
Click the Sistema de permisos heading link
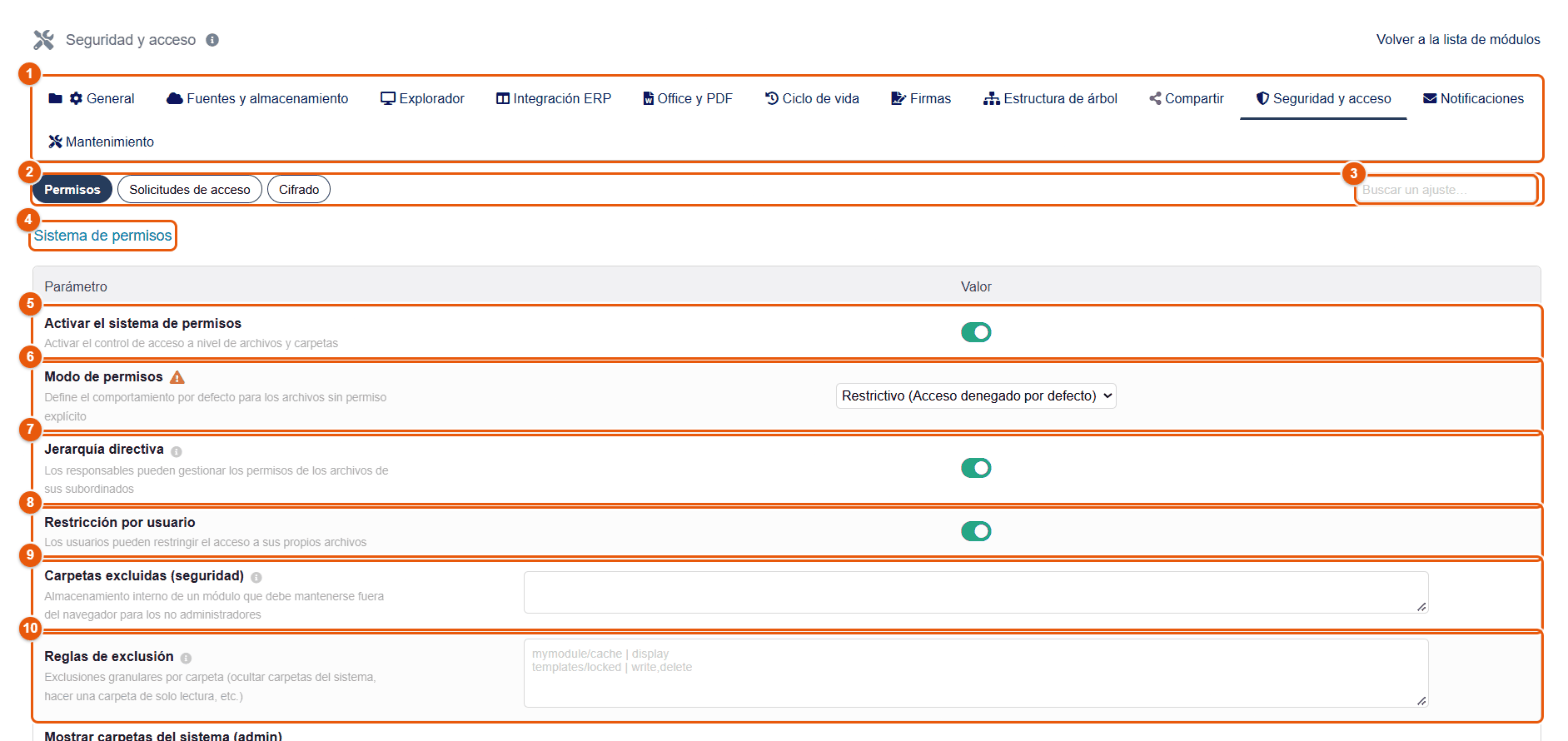(x=103, y=236)
